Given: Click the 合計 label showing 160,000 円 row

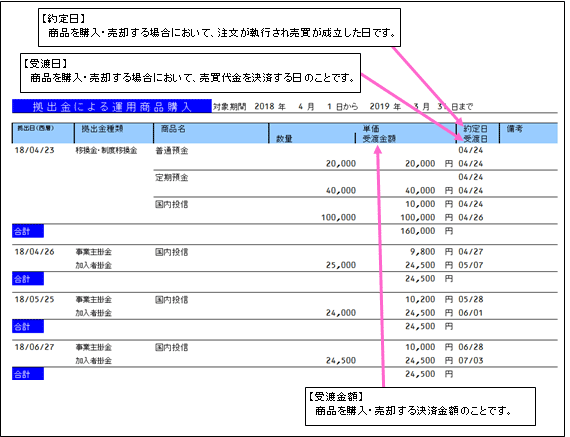Looking at the screenshot, I should click(28, 231).
